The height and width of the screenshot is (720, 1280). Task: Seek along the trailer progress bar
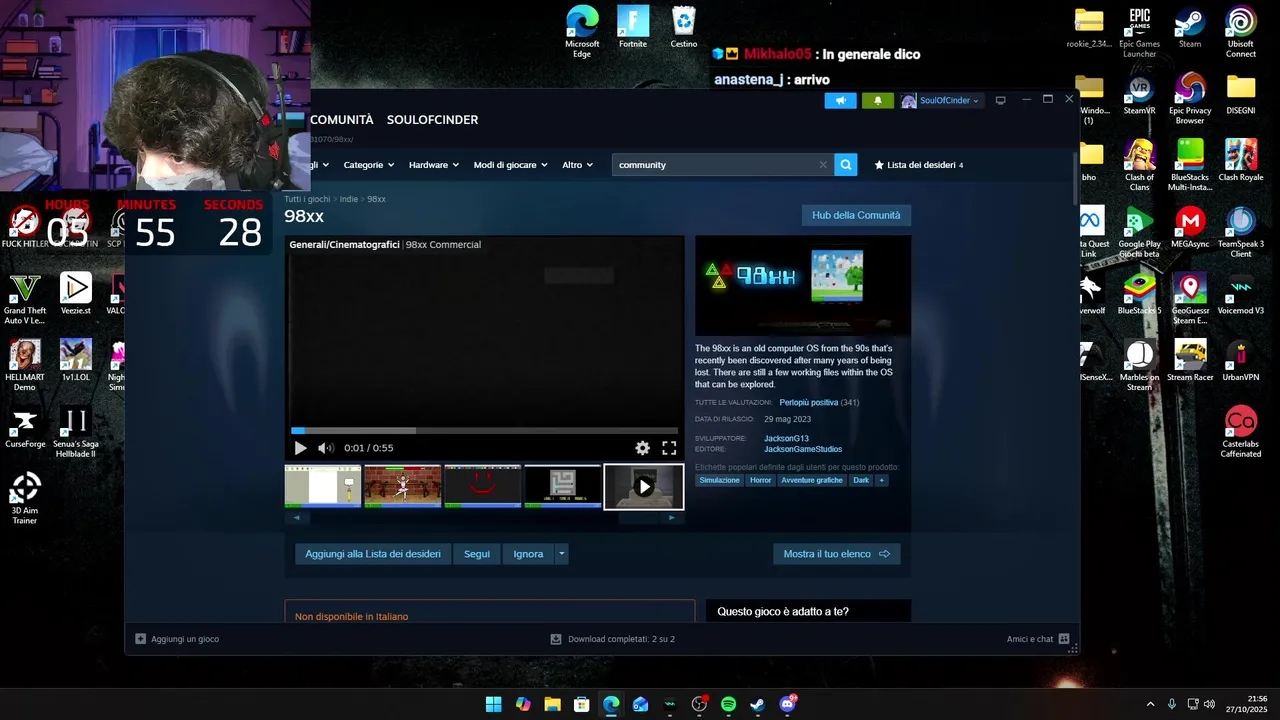(x=484, y=431)
